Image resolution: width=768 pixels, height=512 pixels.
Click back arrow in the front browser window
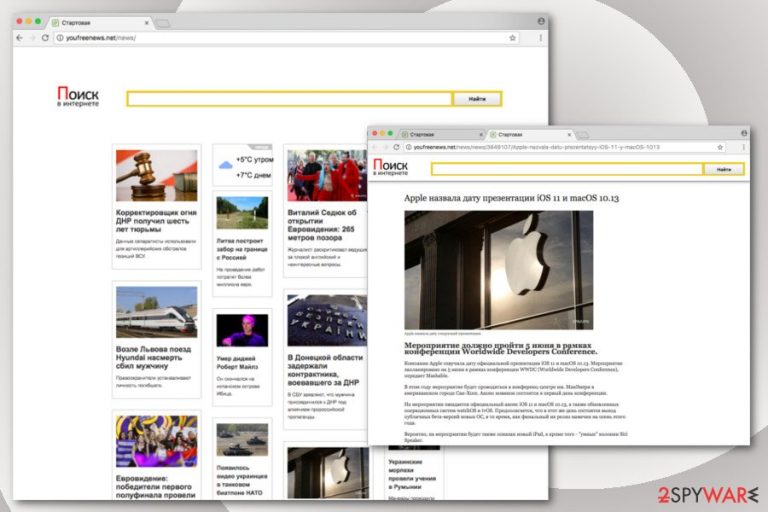[x=375, y=147]
